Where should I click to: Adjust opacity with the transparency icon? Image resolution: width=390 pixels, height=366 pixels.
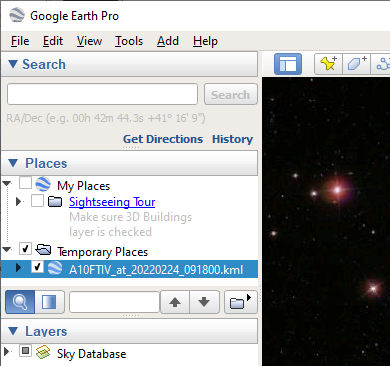tap(49, 302)
